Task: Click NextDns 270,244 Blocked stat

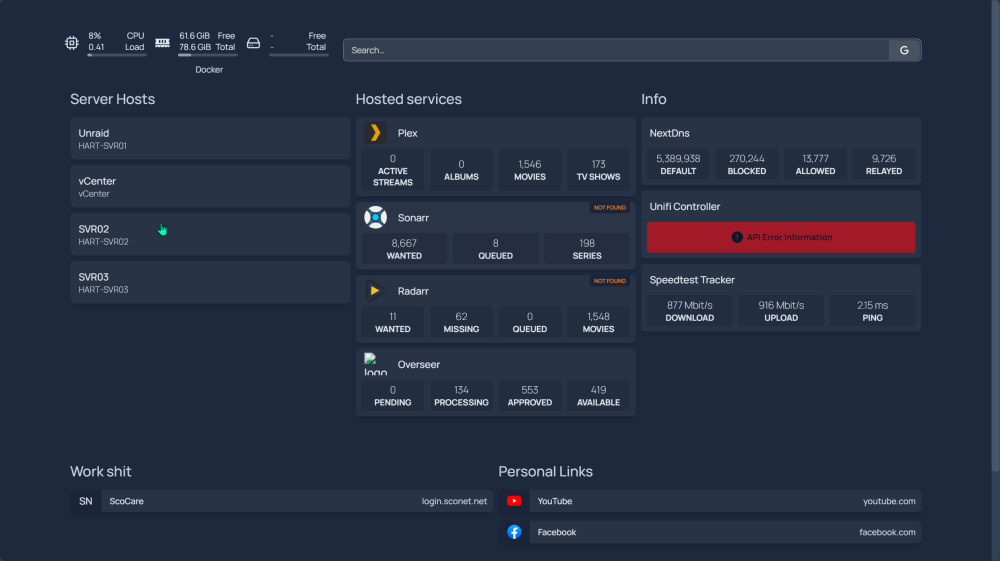Action: pos(747,164)
